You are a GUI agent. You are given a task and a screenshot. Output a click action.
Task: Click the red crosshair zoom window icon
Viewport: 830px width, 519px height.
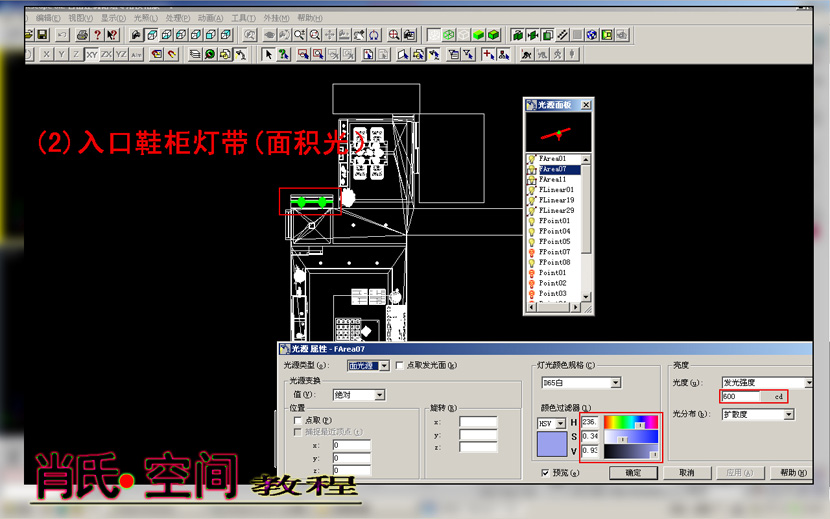[394, 35]
